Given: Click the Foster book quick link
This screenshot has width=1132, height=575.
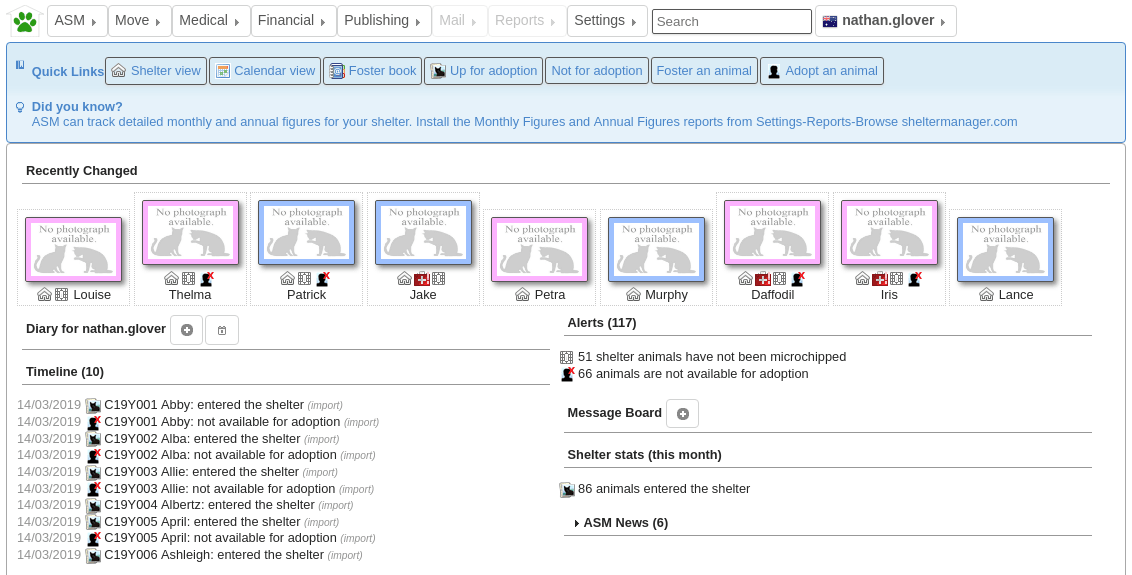Looking at the screenshot, I should point(373,71).
